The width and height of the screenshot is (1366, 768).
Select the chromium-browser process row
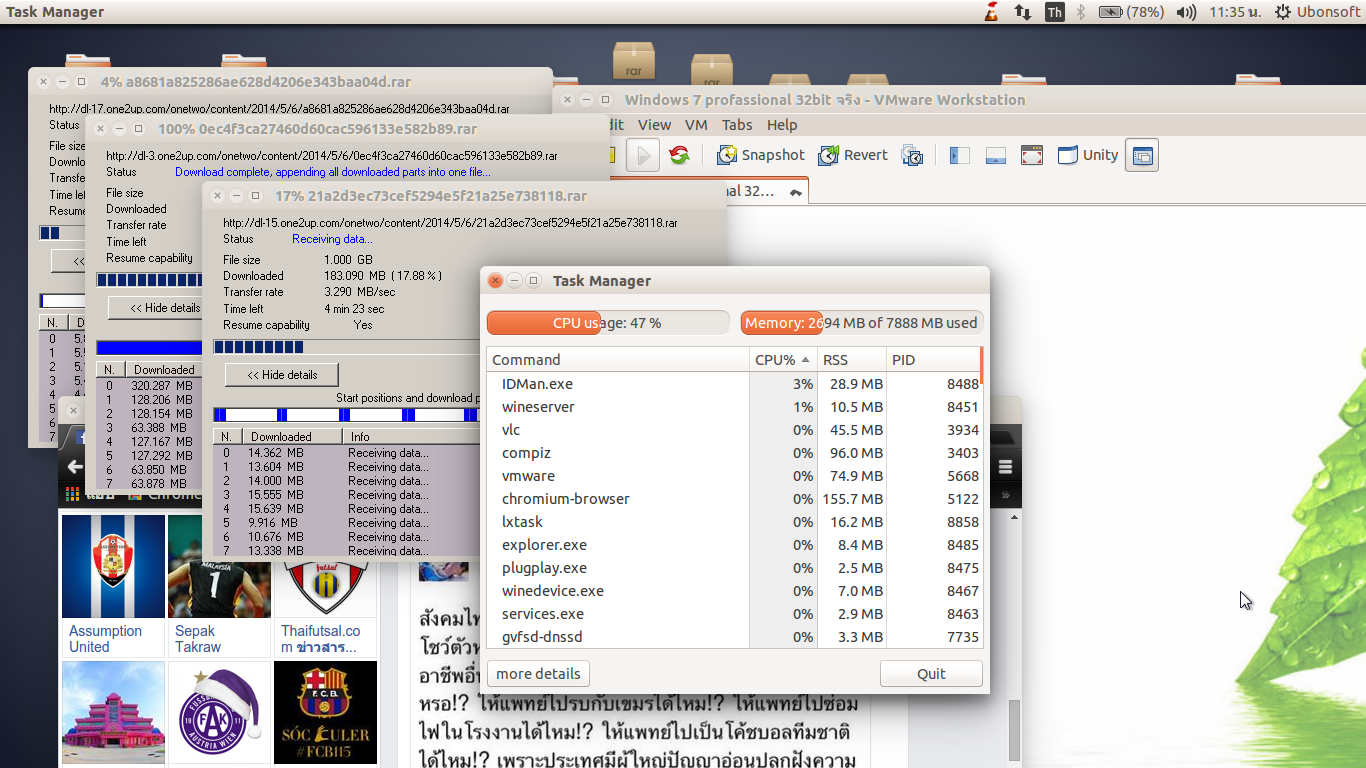coord(734,499)
